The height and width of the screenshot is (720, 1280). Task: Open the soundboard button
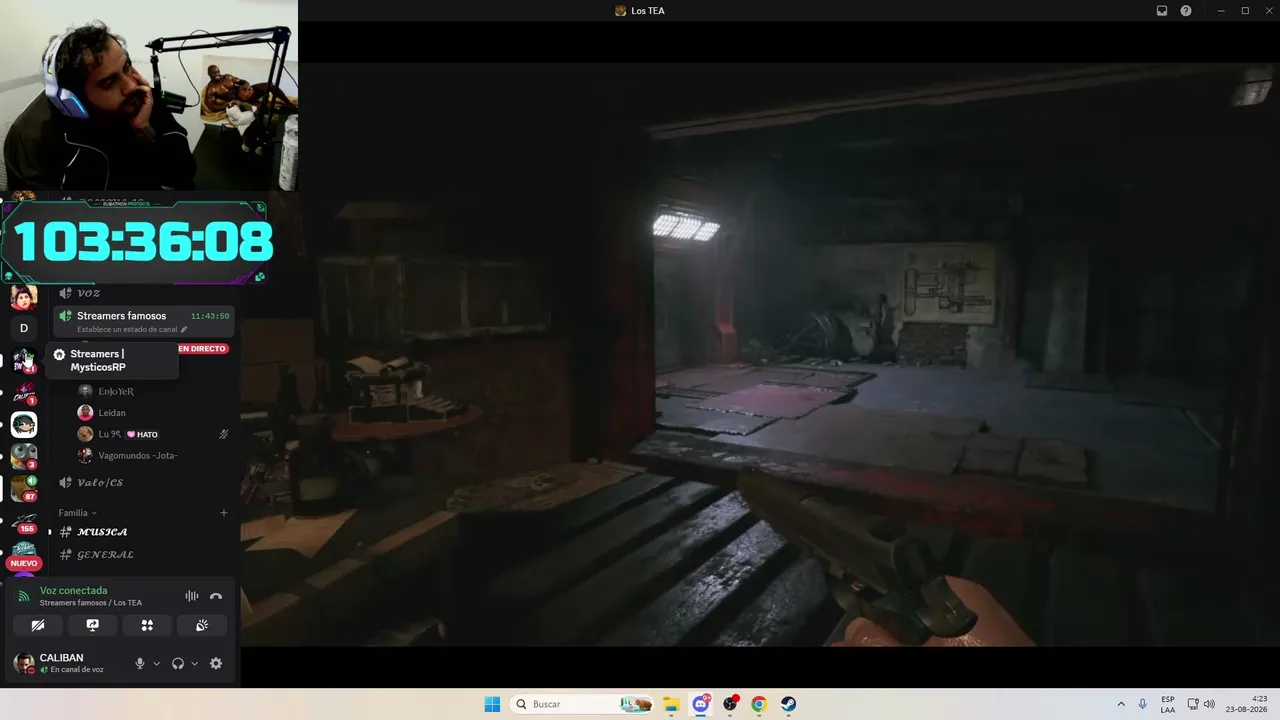(201, 625)
